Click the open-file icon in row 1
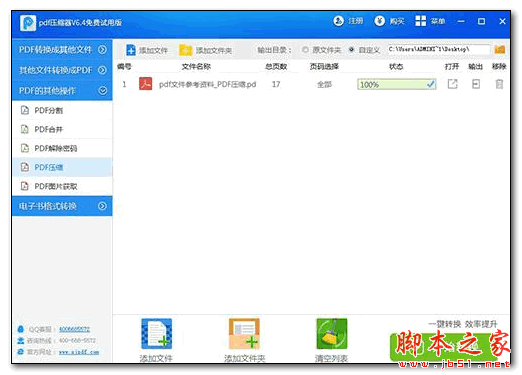The width and height of the screenshot is (522, 375). pyautogui.click(x=452, y=84)
